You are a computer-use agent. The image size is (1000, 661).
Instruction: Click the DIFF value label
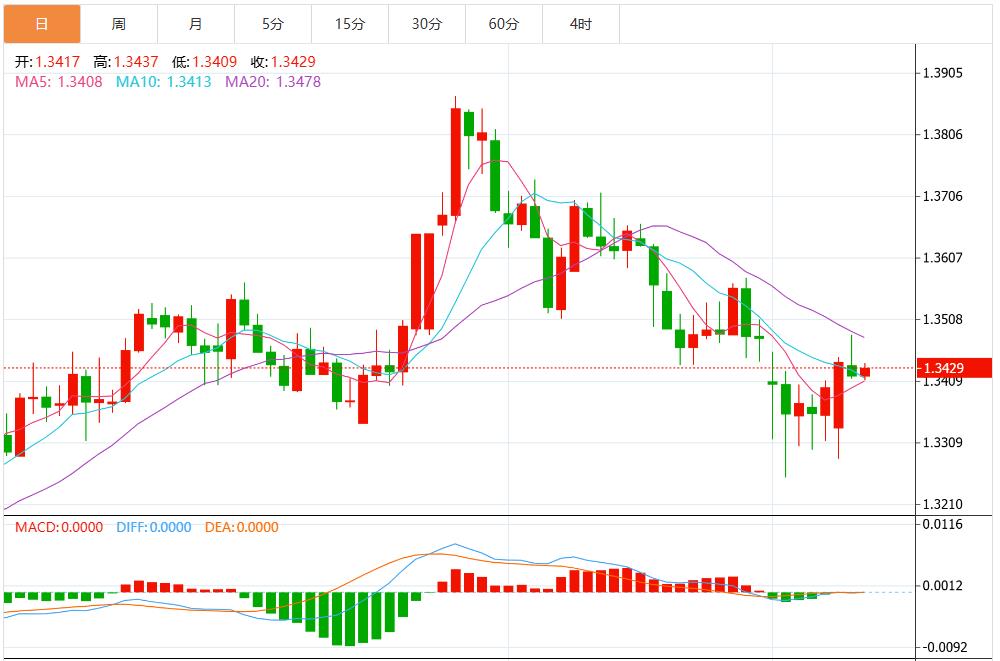point(153,527)
